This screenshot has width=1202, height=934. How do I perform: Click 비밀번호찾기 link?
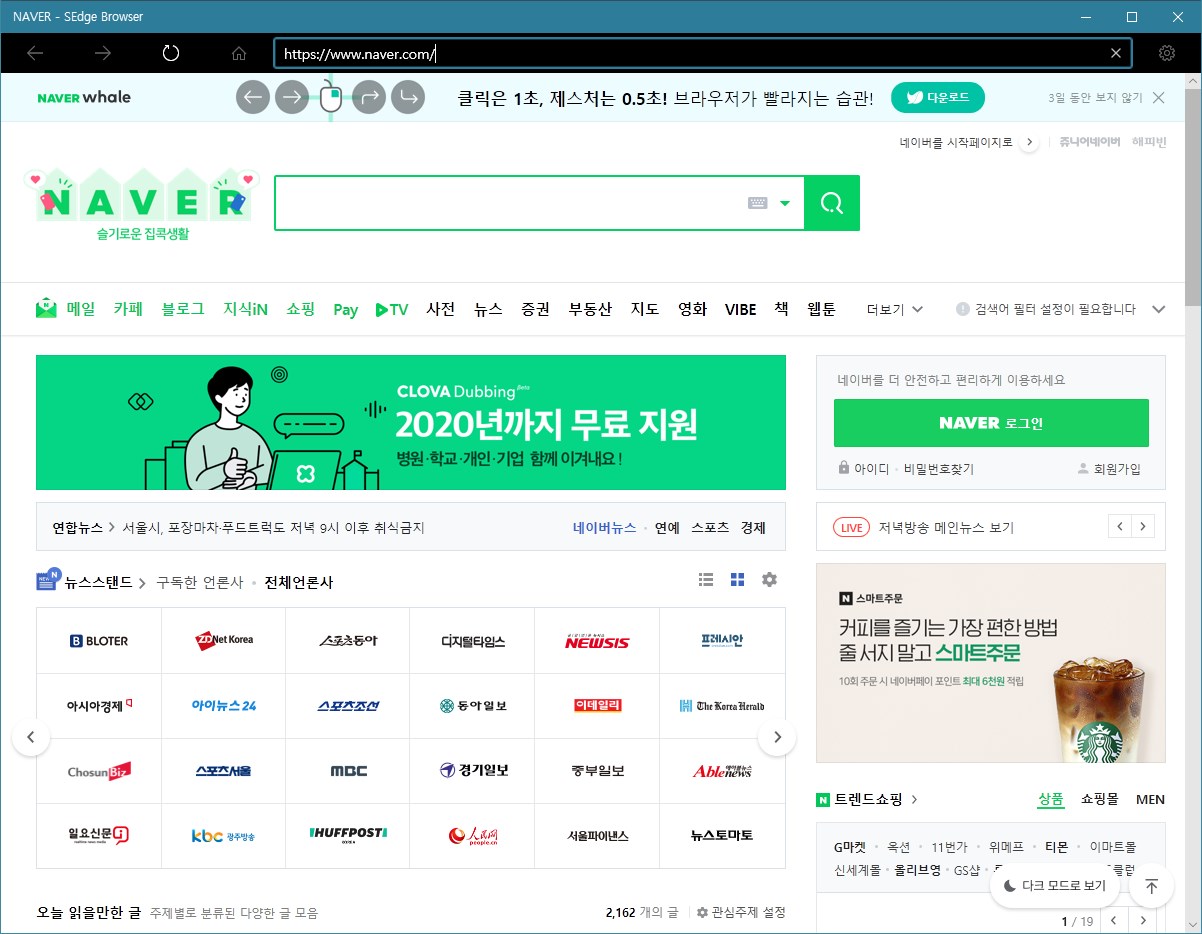point(939,468)
